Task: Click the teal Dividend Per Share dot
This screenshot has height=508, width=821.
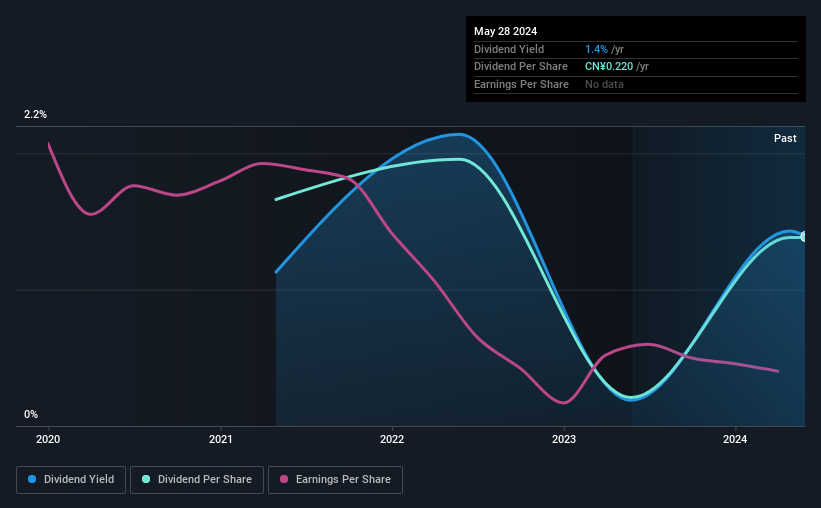Action: (x=146, y=479)
